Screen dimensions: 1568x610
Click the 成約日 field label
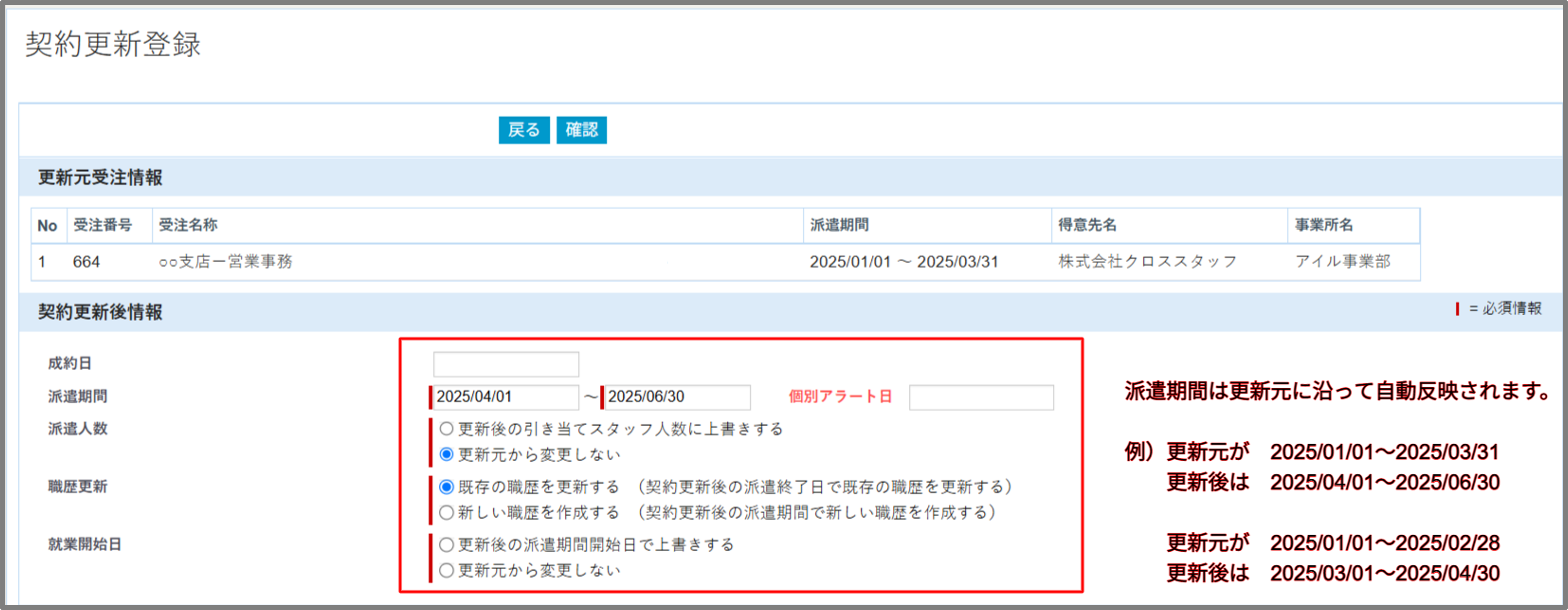coord(69,364)
